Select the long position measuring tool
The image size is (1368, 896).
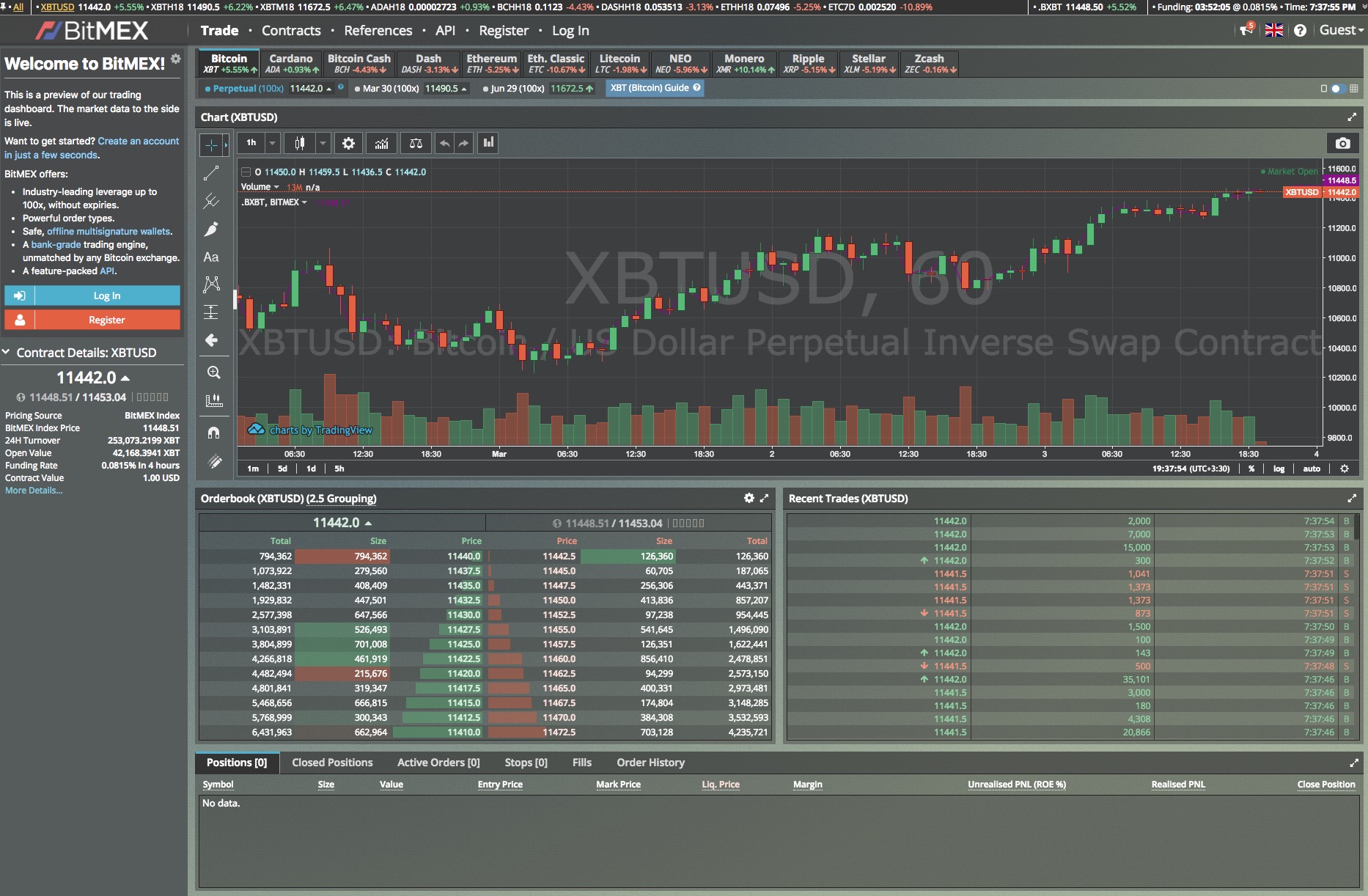pos(211,312)
